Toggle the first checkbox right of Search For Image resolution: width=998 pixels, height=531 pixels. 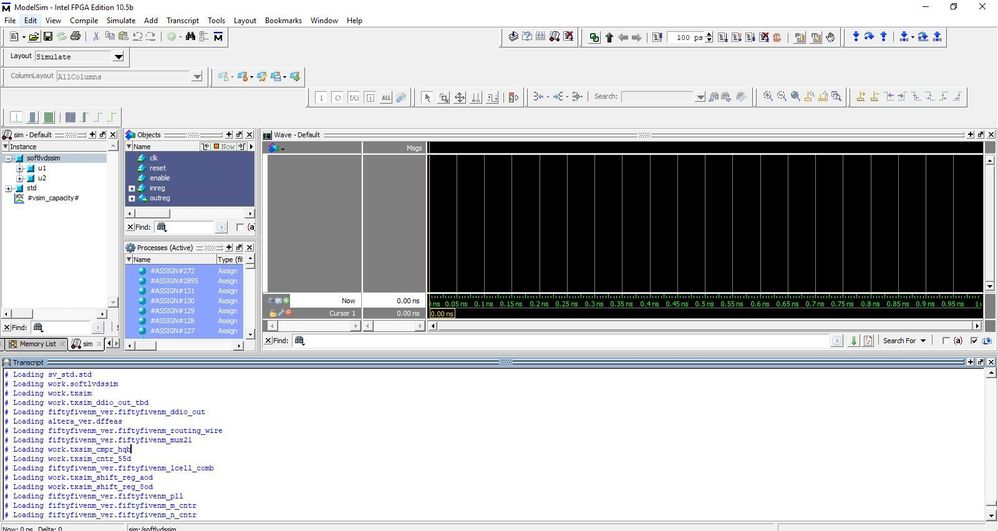point(946,340)
